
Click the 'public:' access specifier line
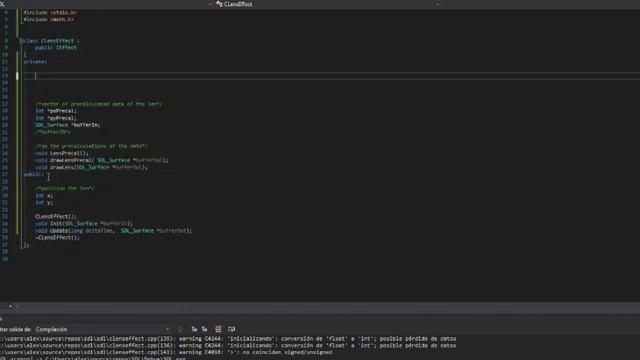pos(33,175)
